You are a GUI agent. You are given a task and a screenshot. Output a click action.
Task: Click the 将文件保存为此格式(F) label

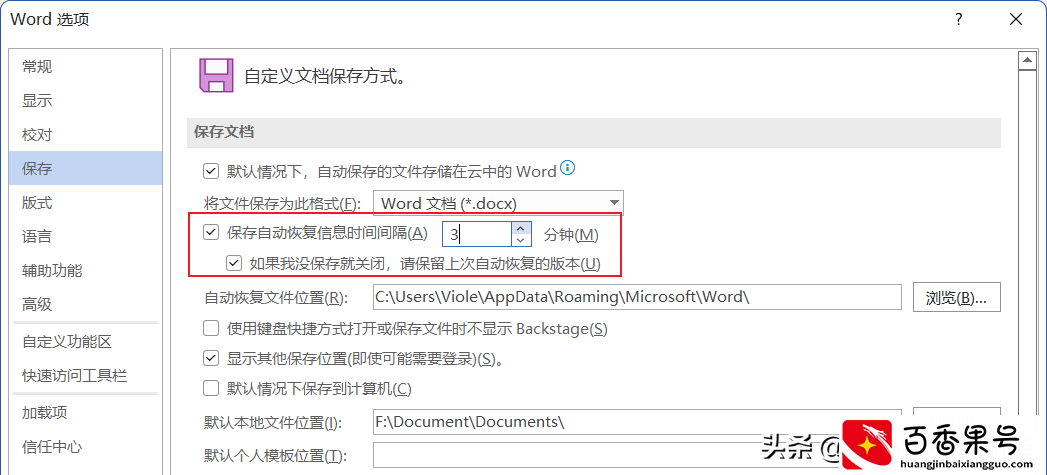pos(282,202)
